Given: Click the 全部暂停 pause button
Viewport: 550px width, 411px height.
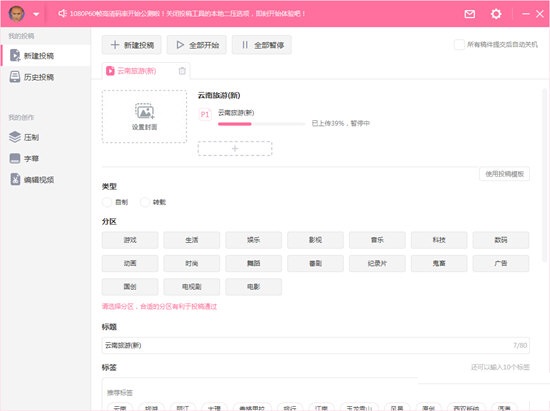Looking at the screenshot, I should point(262,45).
